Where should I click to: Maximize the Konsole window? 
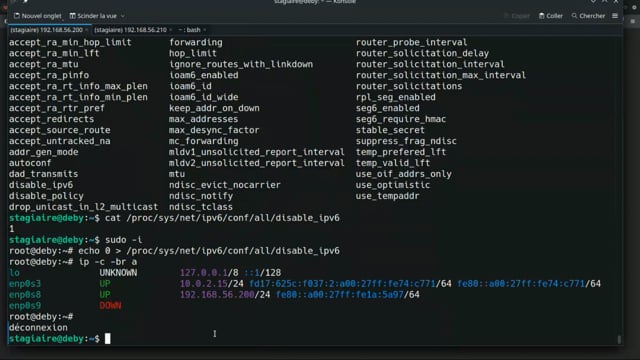[x=604, y=2]
